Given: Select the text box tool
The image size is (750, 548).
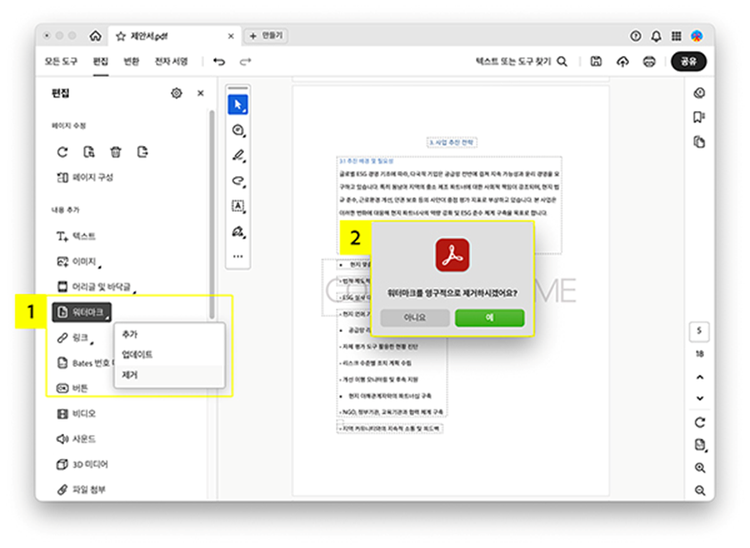Looking at the screenshot, I should point(238,206).
